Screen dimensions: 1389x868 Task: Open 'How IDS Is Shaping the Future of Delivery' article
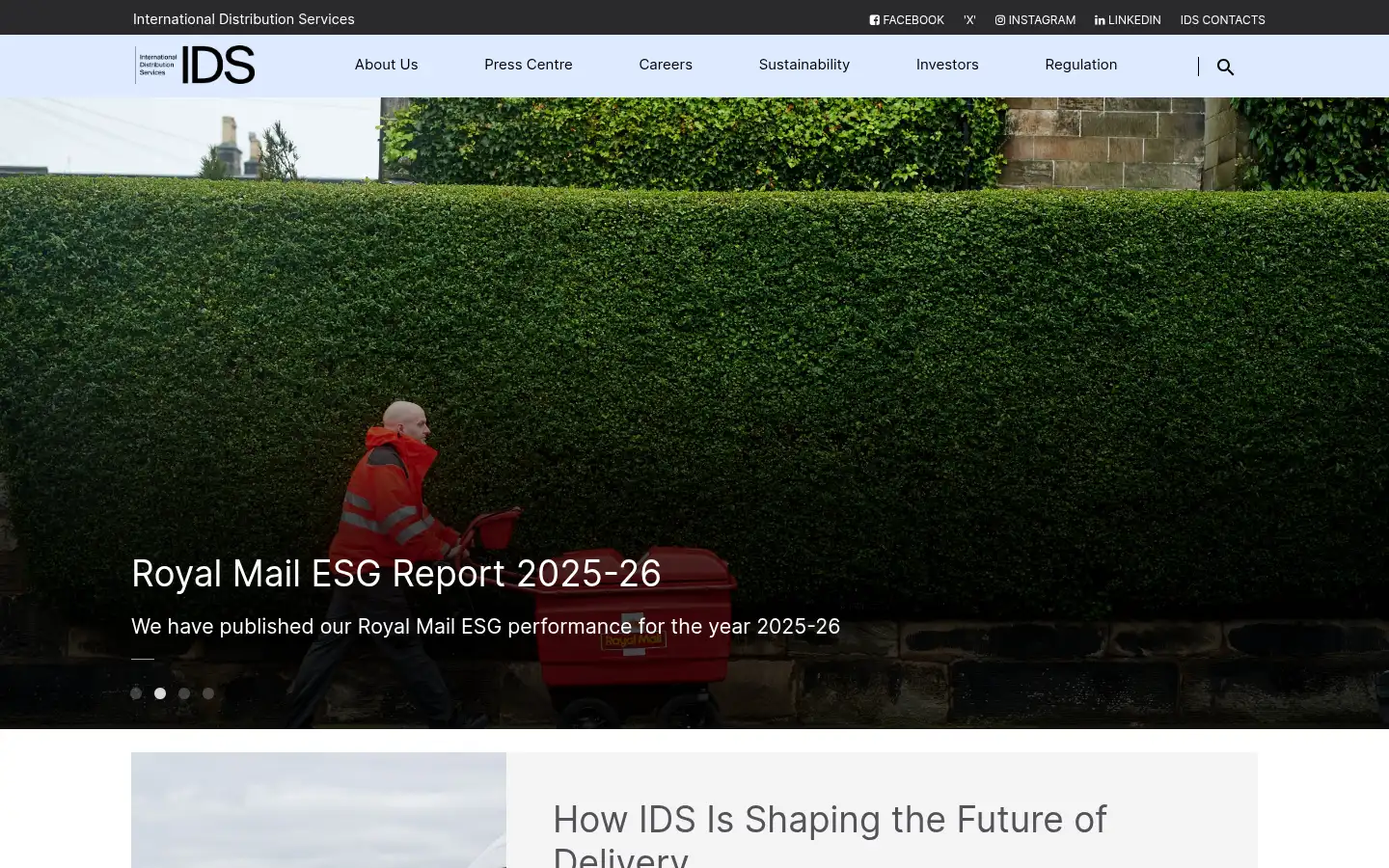point(830,837)
